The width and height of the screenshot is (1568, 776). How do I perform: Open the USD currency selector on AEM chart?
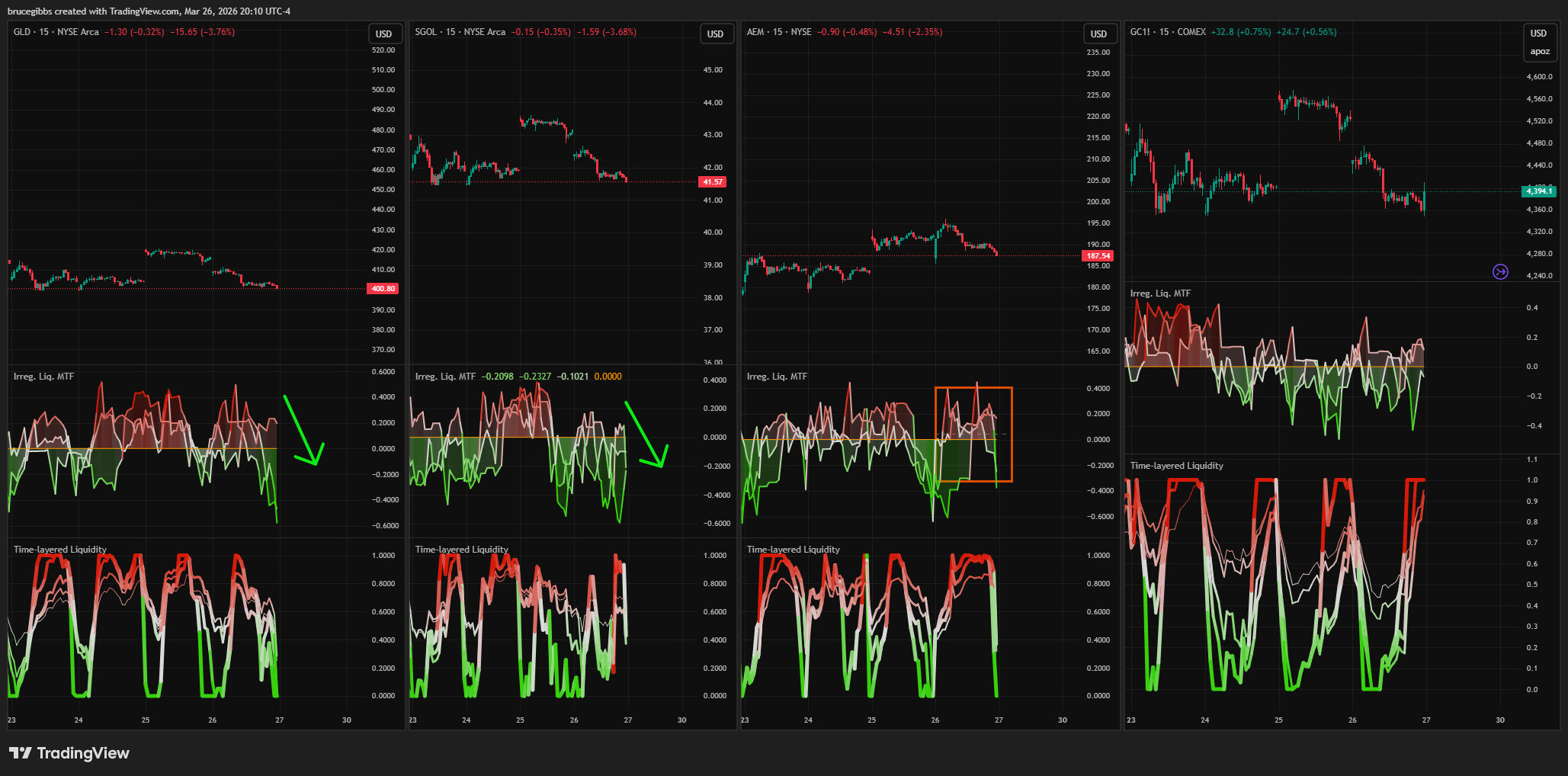pos(1098,34)
